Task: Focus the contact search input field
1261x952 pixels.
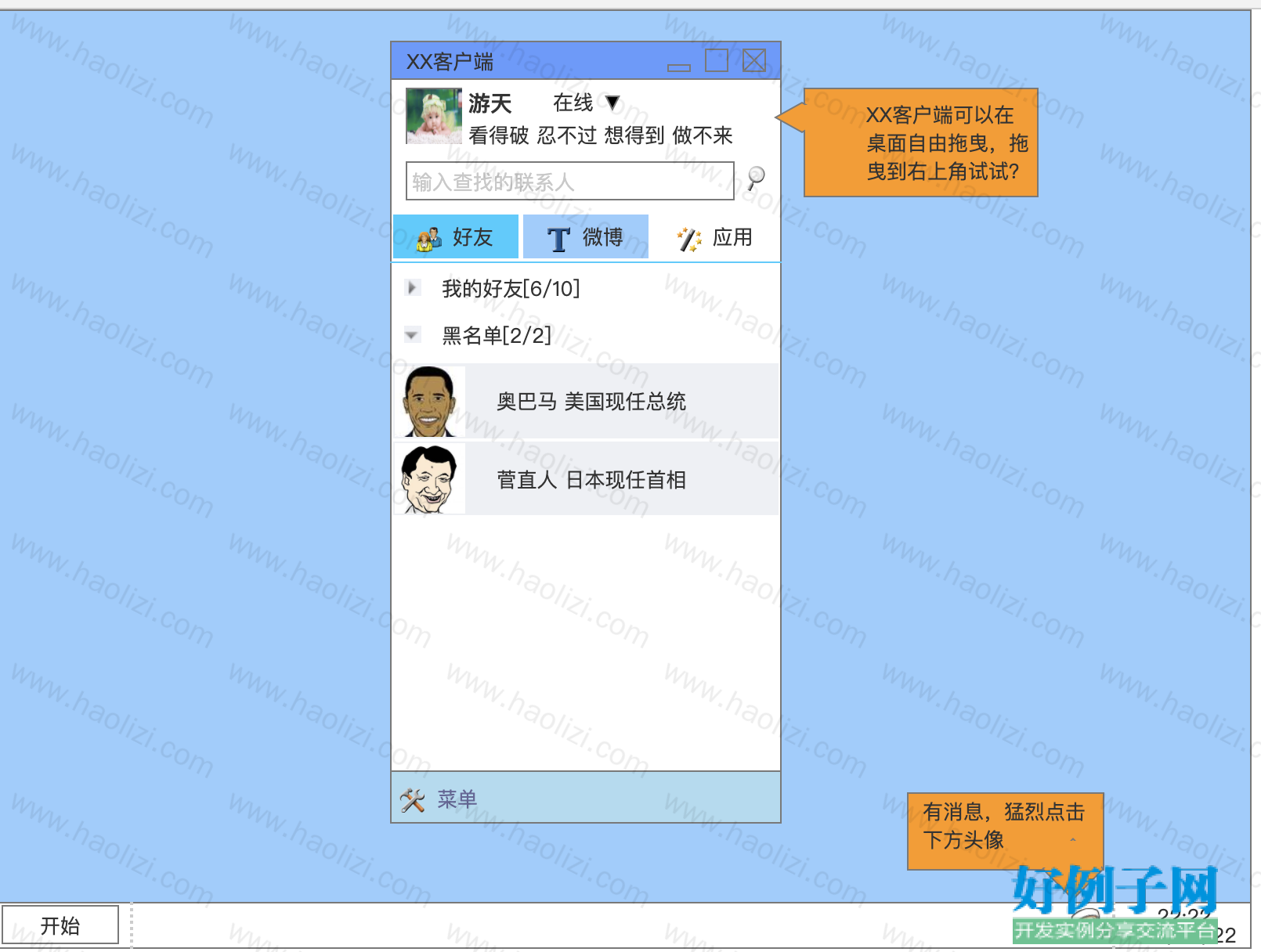Action: click(570, 181)
